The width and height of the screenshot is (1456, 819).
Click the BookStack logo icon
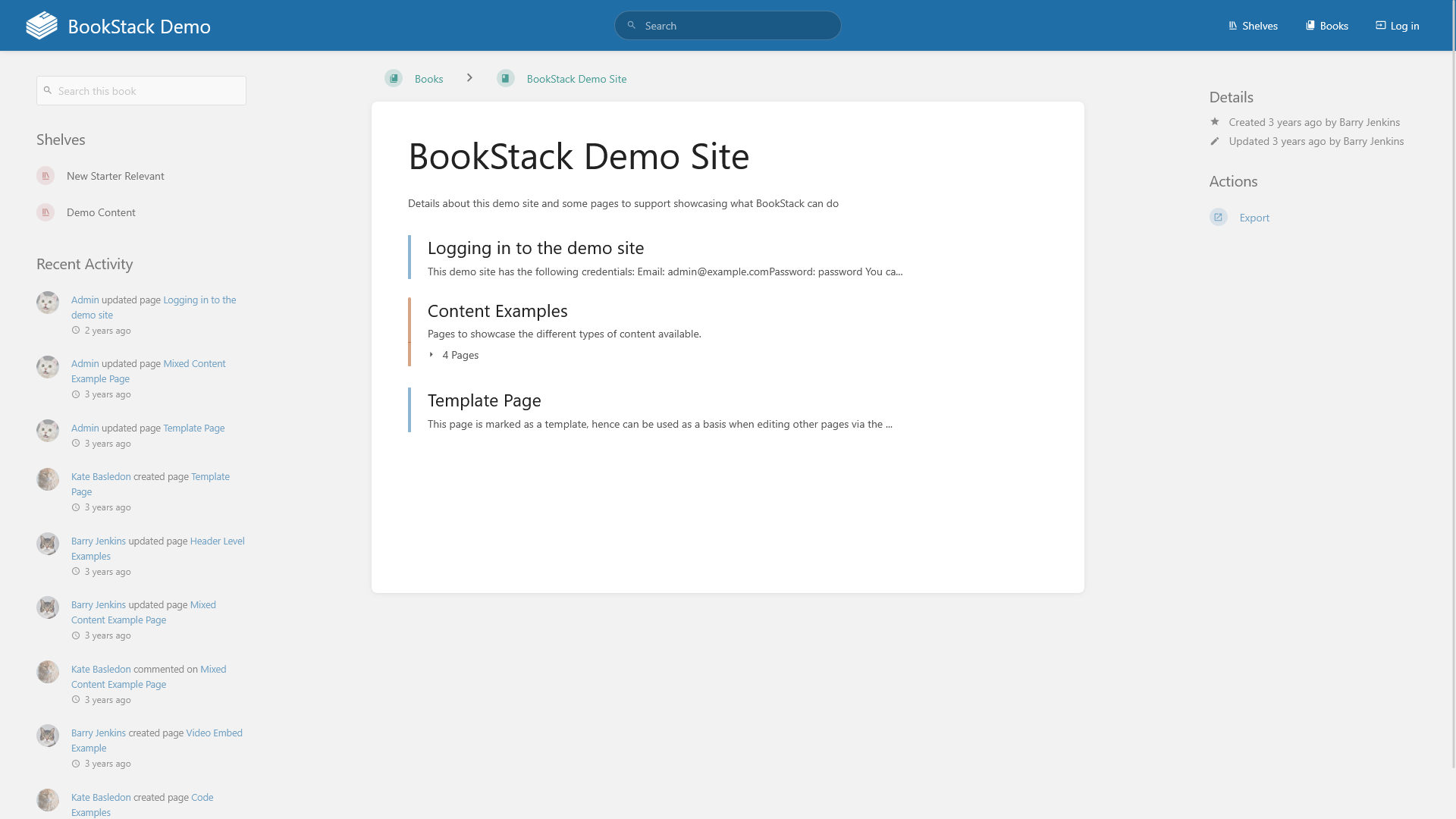(x=42, y=26)
